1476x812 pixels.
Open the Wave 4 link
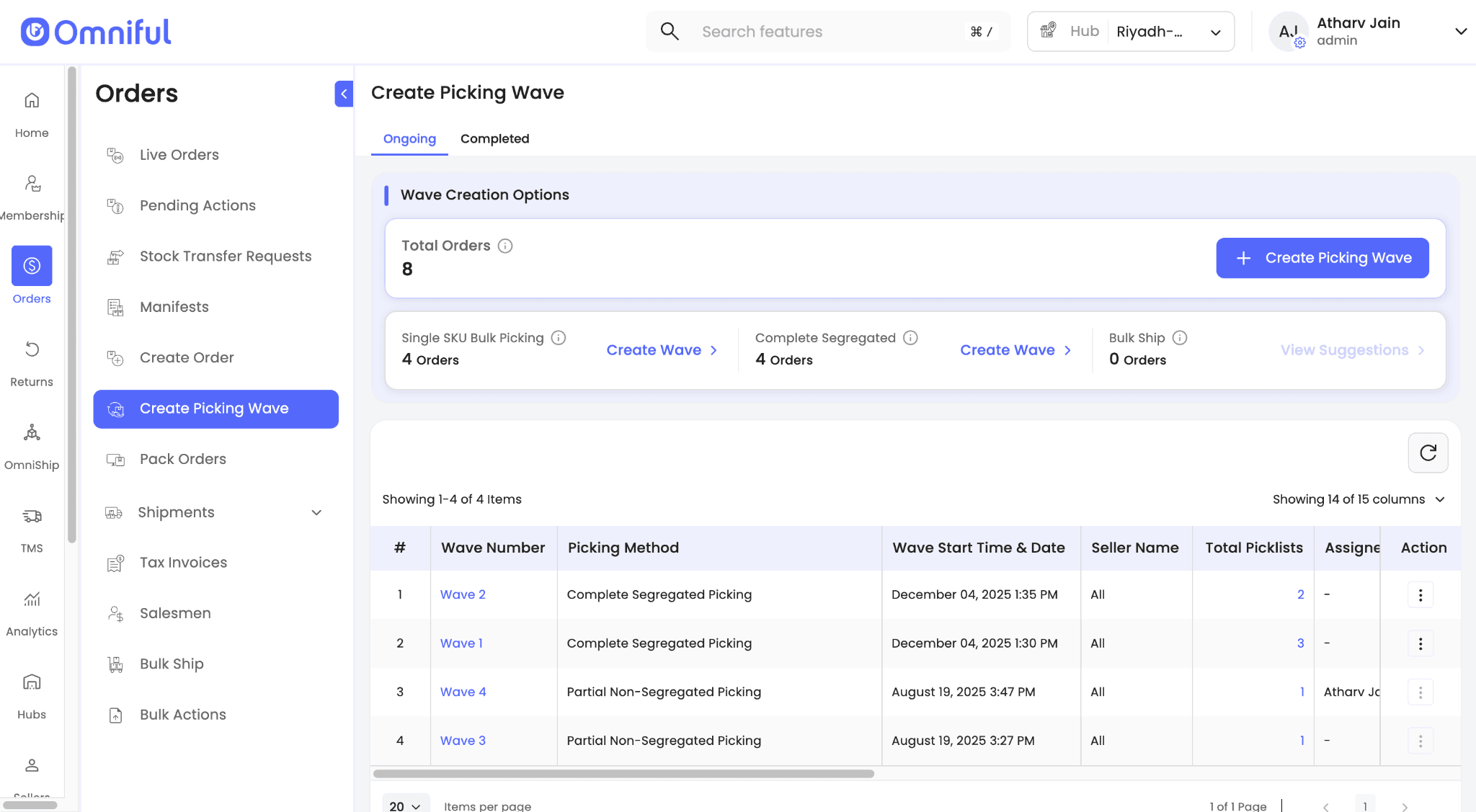pyautogui.click(x=463, y=692)
